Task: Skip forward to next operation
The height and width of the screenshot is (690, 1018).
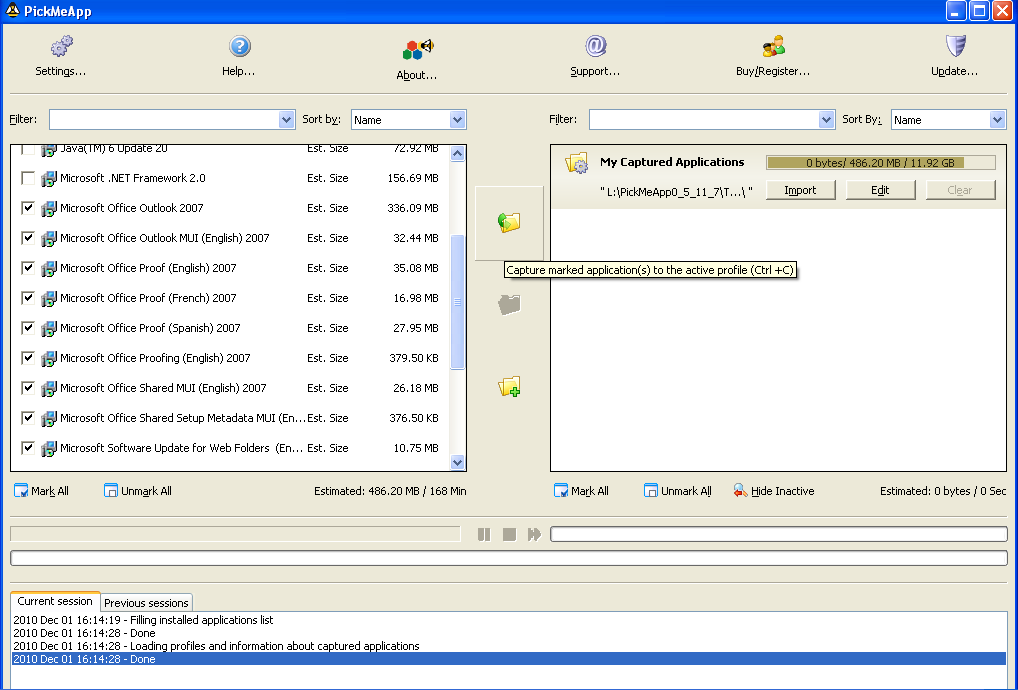Action: pos(534,534)
